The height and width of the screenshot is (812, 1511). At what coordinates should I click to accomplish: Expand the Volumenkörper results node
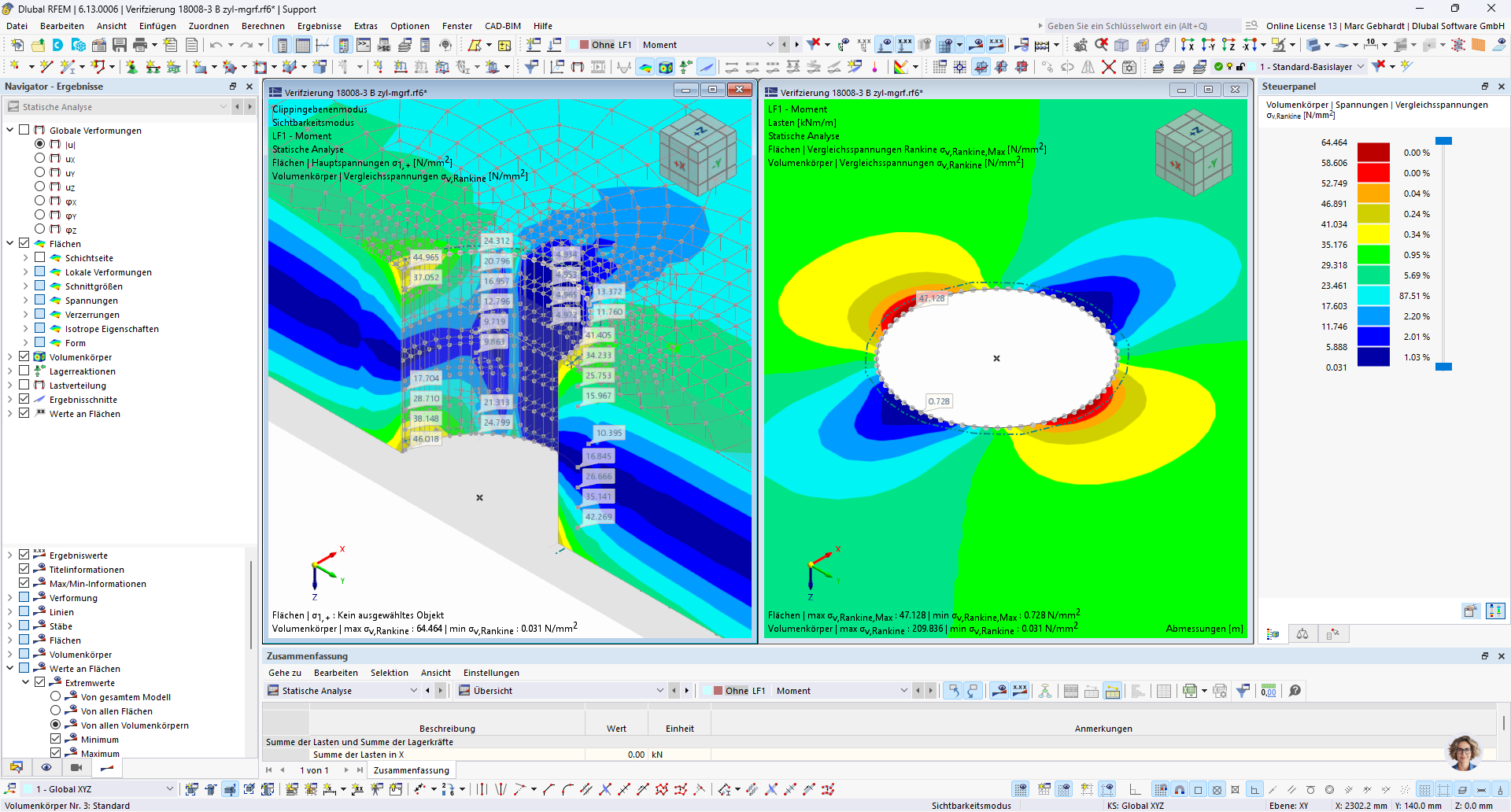click(x=10, y=357)
